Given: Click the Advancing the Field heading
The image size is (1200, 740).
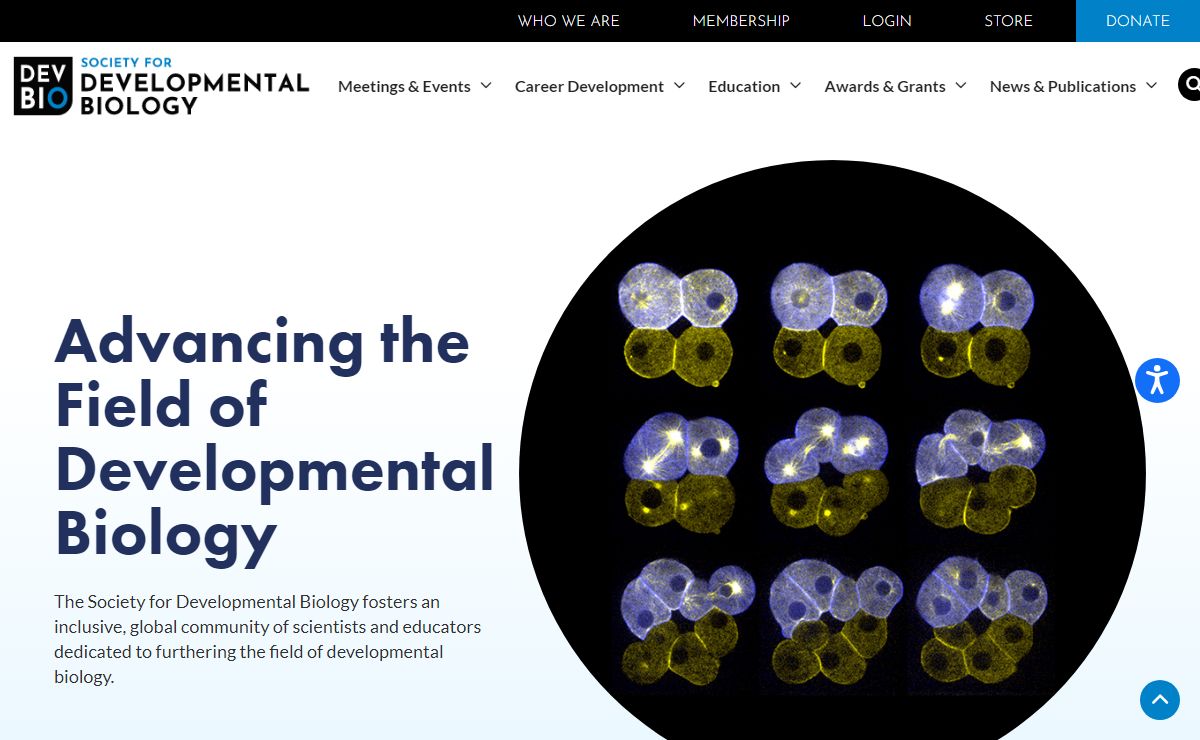Looking at the screenshot, I should 274,437.
